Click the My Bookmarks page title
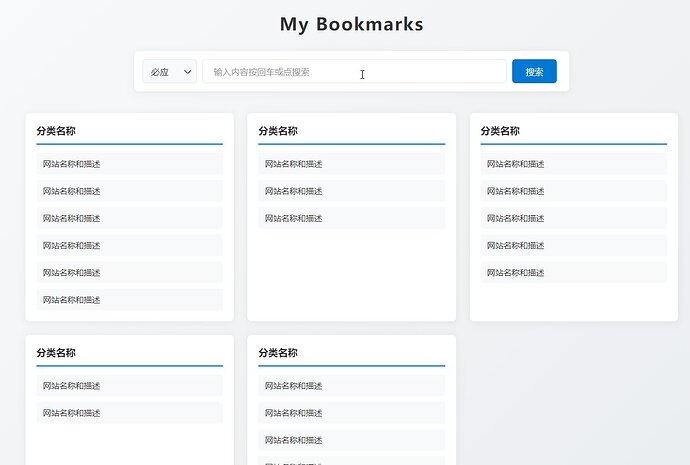This screenshot has width=690, height=465. pos(351,24)
